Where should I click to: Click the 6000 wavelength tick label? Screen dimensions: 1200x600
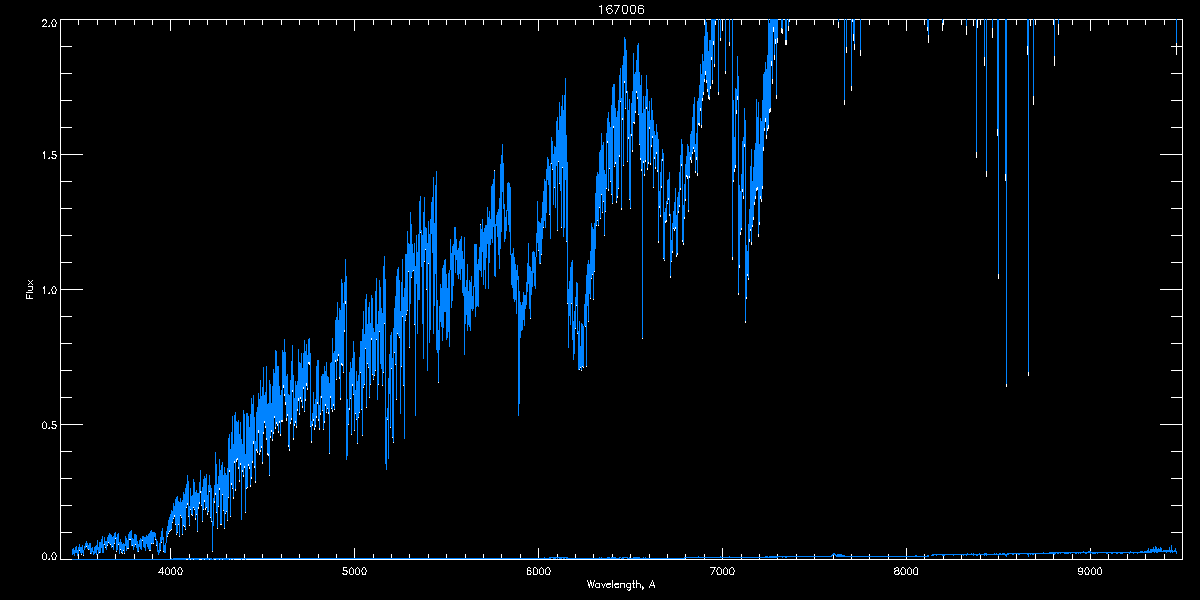tap(538, 571)
